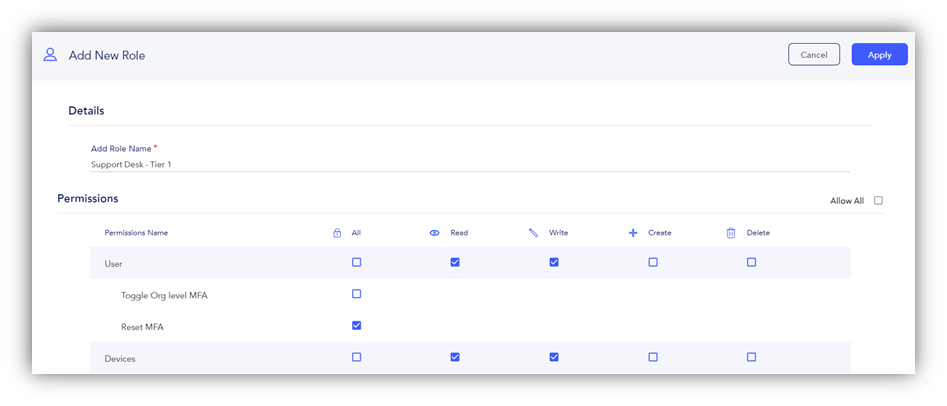The image size is (947, 406).
Task: Check the All box for User row
Action: click(x=356, y=262)
